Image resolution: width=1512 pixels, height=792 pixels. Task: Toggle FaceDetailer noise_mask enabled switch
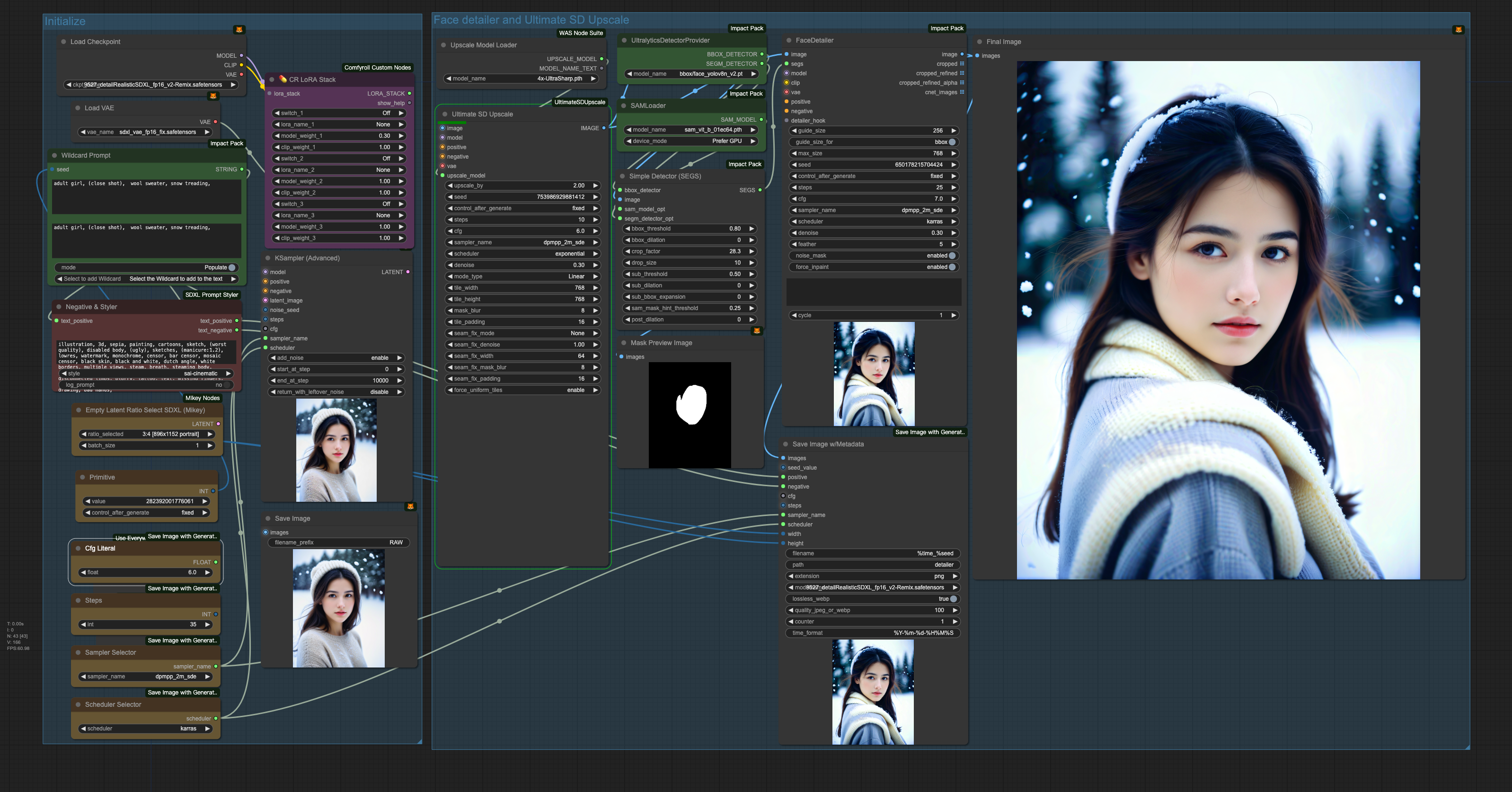[952, 256]
